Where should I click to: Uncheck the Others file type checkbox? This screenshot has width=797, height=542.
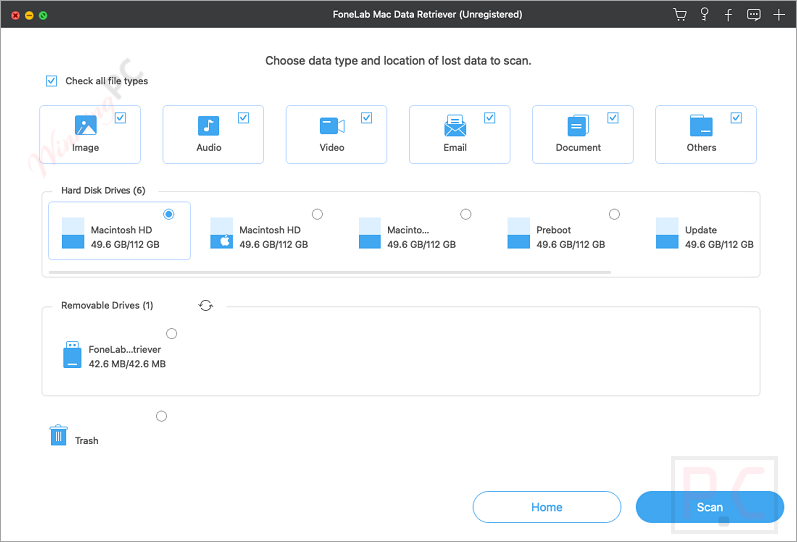(x=736, y=118)
